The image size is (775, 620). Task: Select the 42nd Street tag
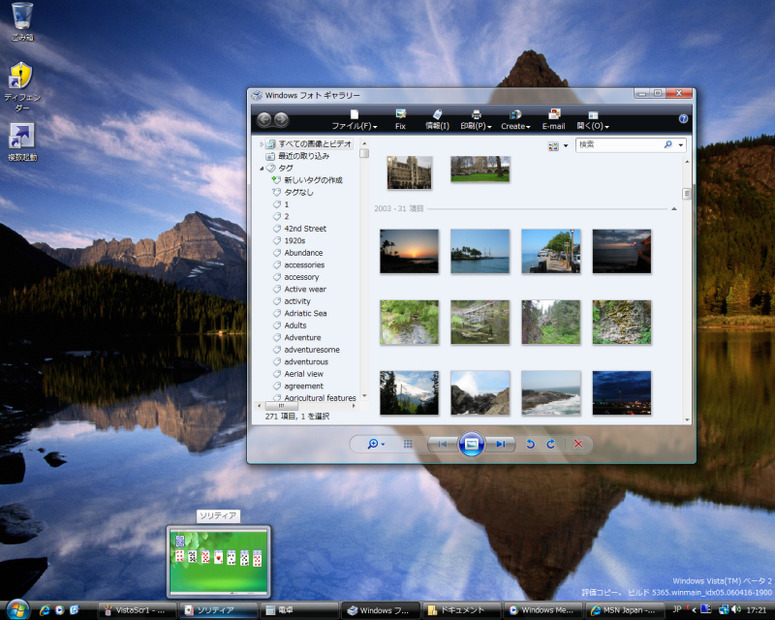pyautogui.click(x=305, y=228)
